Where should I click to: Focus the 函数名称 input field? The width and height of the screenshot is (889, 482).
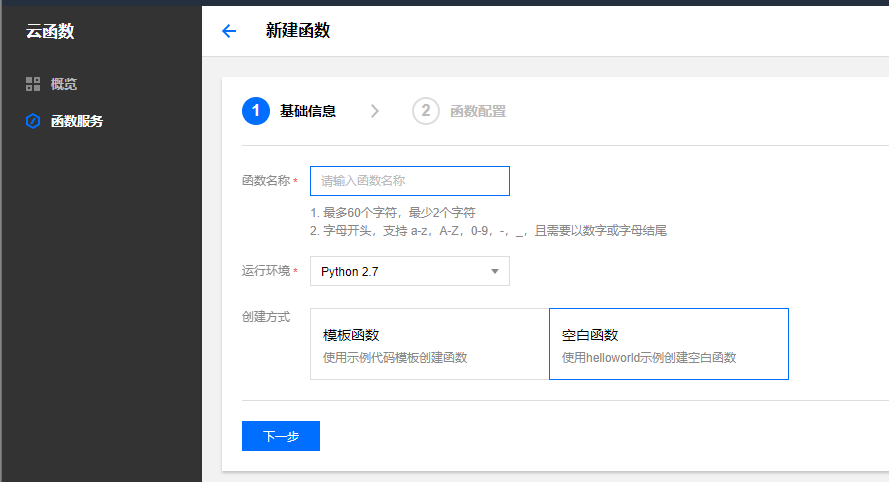(x=410, y=181)
